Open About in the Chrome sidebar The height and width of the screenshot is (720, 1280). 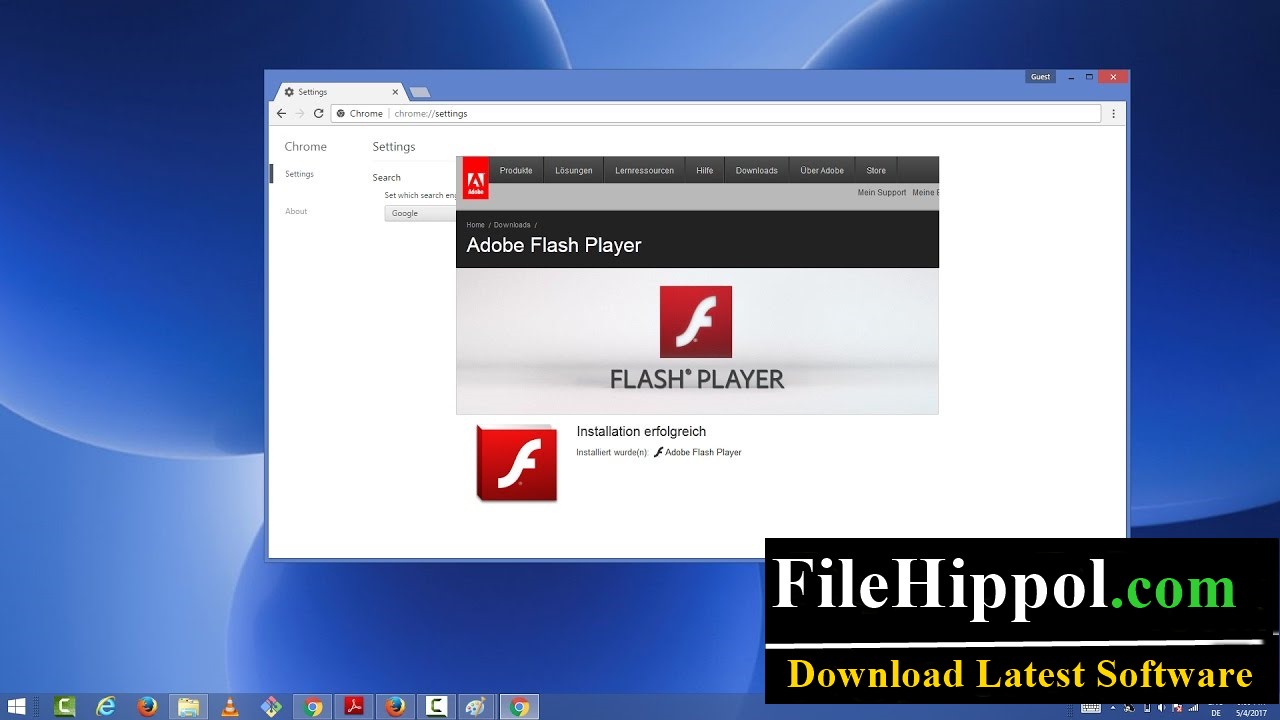coord(296,211)
